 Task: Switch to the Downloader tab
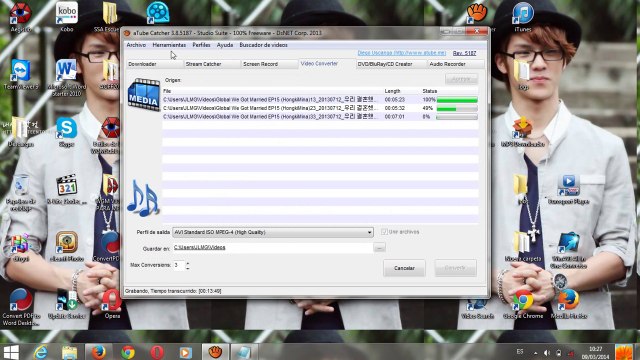(x=155, y=64)
